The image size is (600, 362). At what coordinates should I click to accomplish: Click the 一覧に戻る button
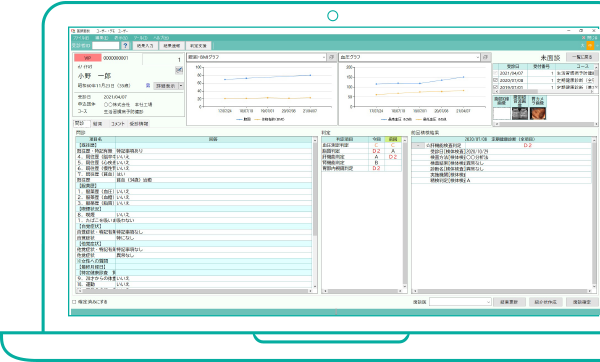pyautogui.click(x=582, y=57)
